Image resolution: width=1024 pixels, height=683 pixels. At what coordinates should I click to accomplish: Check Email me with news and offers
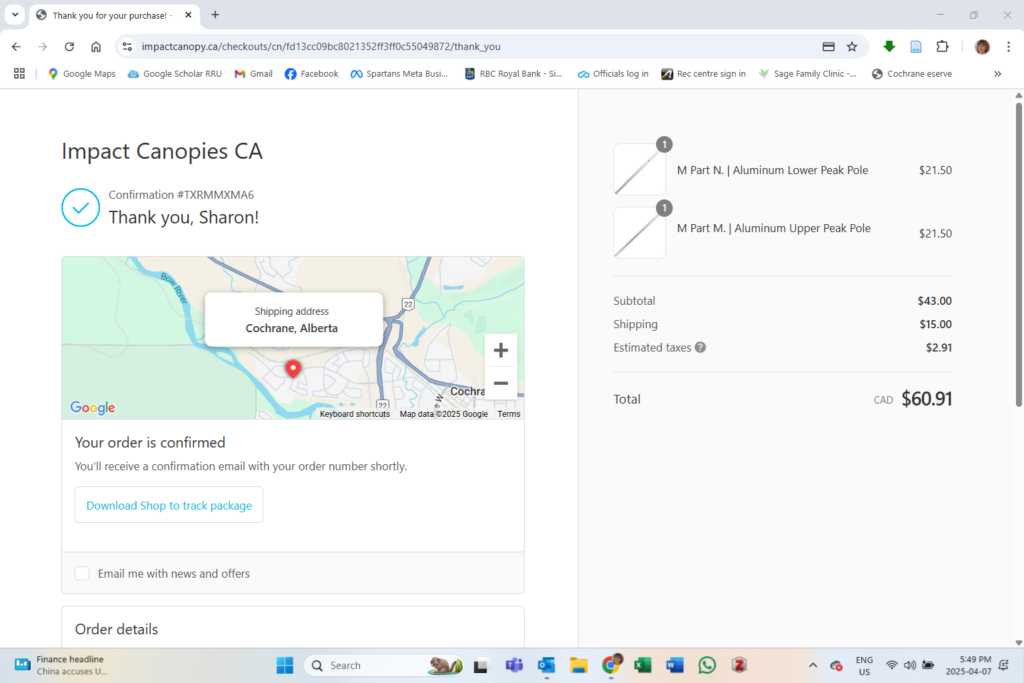pos(82,573)
